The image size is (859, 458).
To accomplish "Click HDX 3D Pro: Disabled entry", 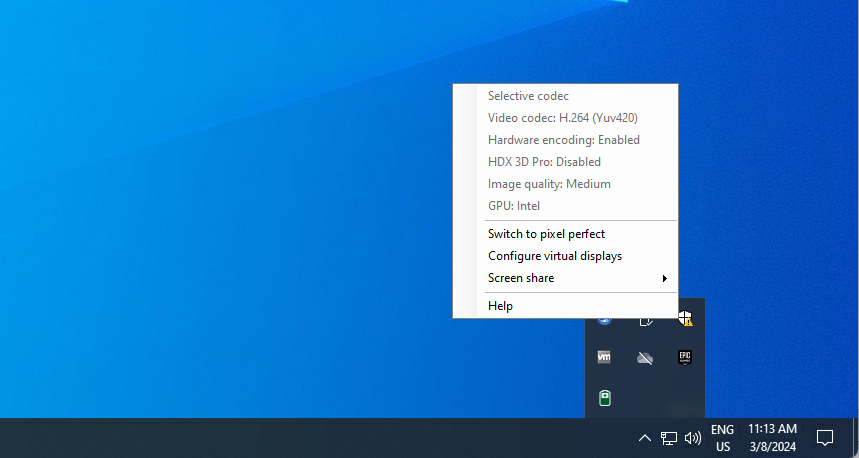I will [x=544, y=162].
